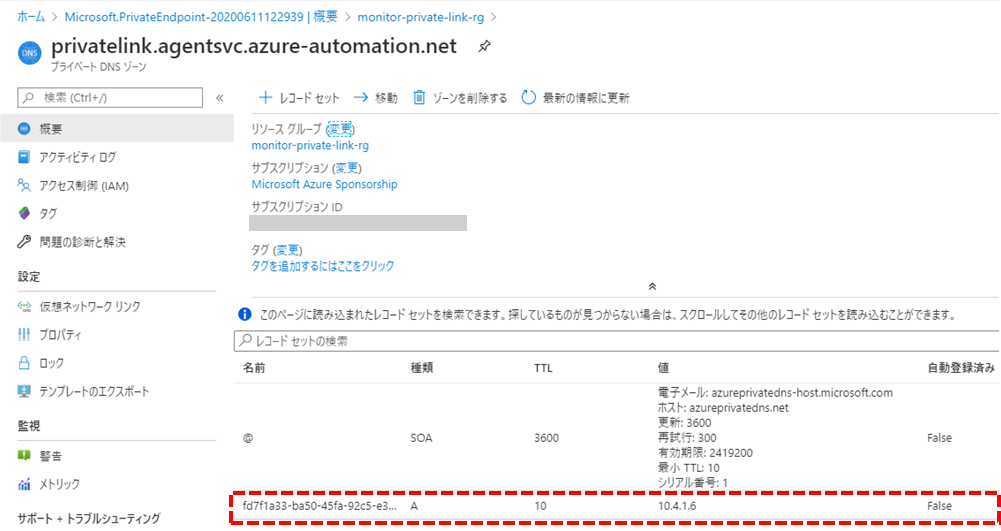The width and height of the screenshot is (1001, 531).
Task: Open サポート + トラブルシューティング section
Action: coord(89,518)
